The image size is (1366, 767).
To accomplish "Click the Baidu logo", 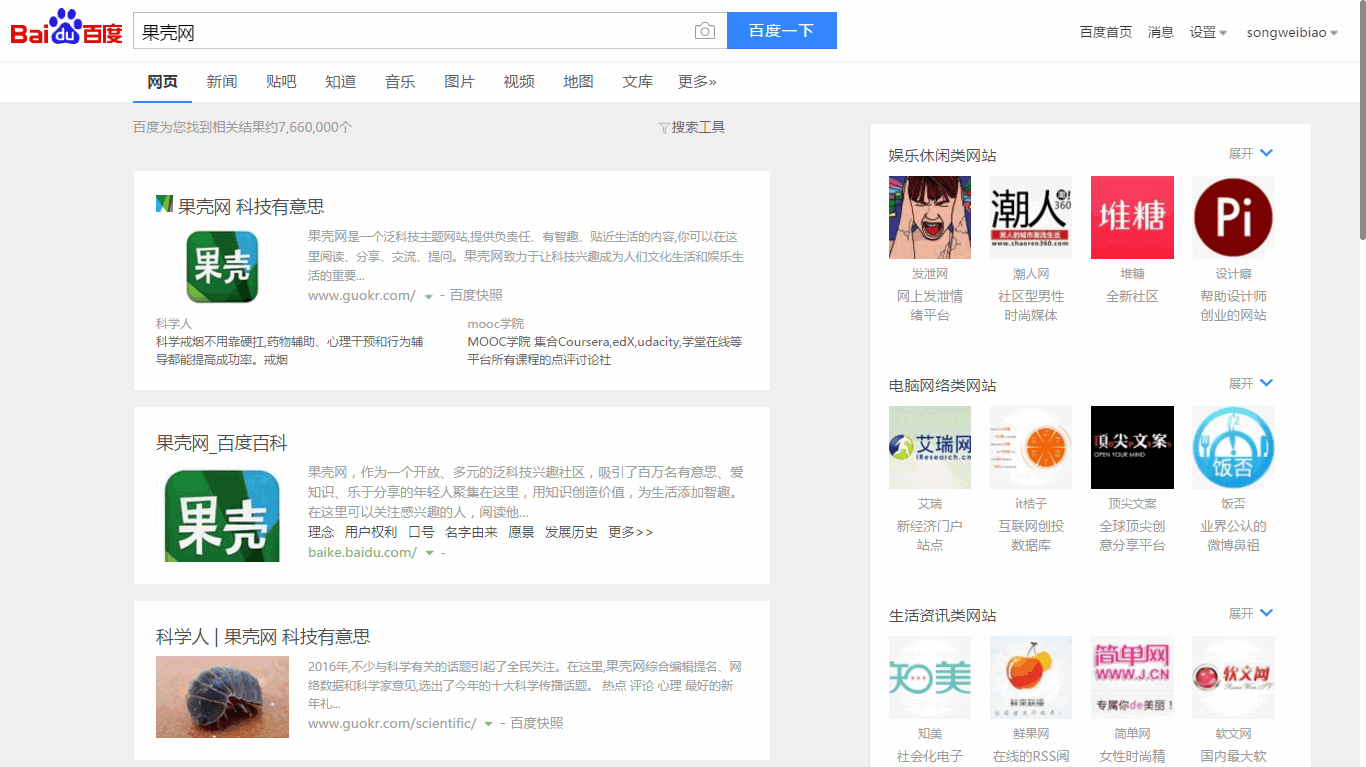I will coord(66,28).
